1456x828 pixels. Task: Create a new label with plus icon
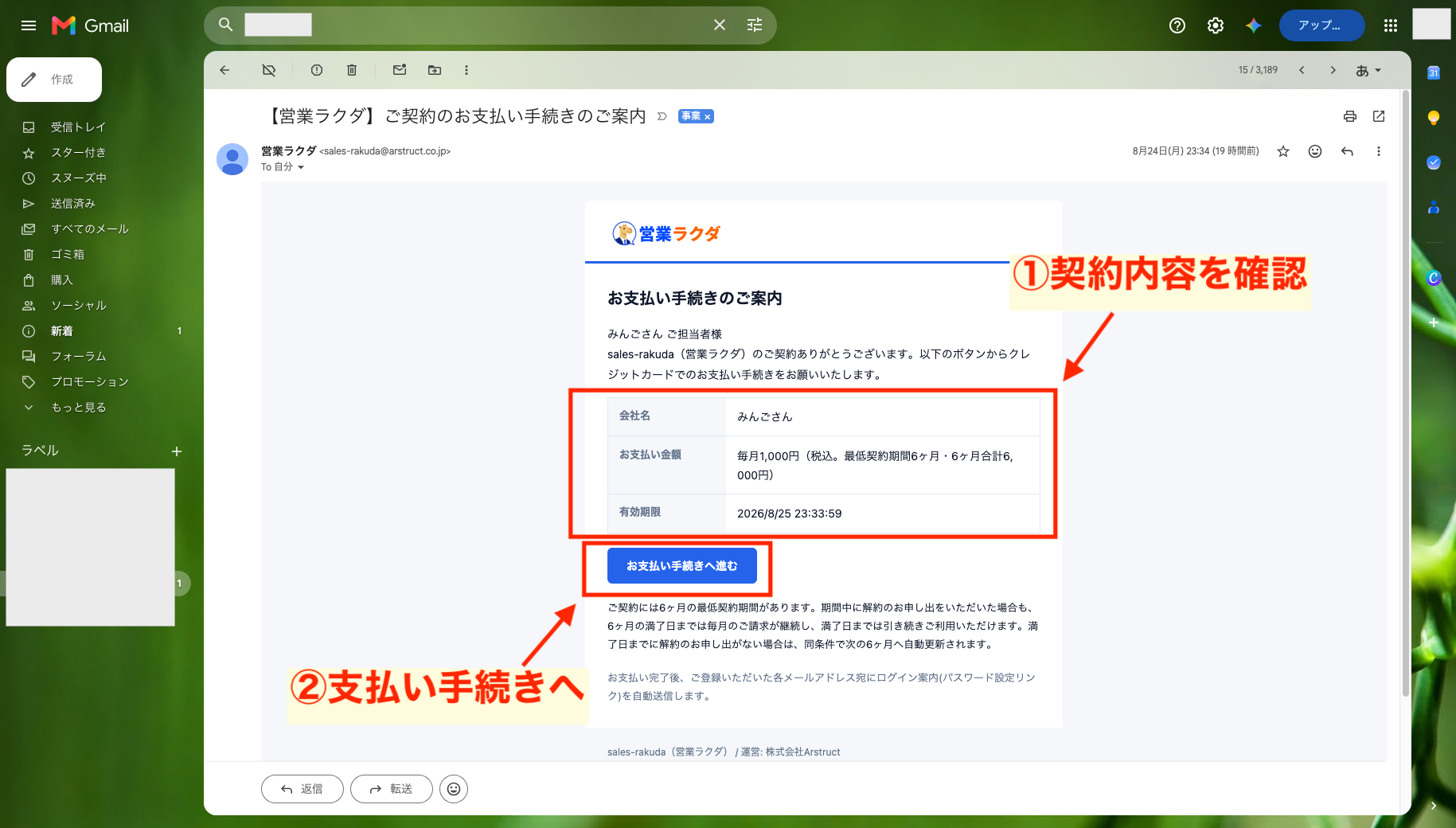click(177, 451)
